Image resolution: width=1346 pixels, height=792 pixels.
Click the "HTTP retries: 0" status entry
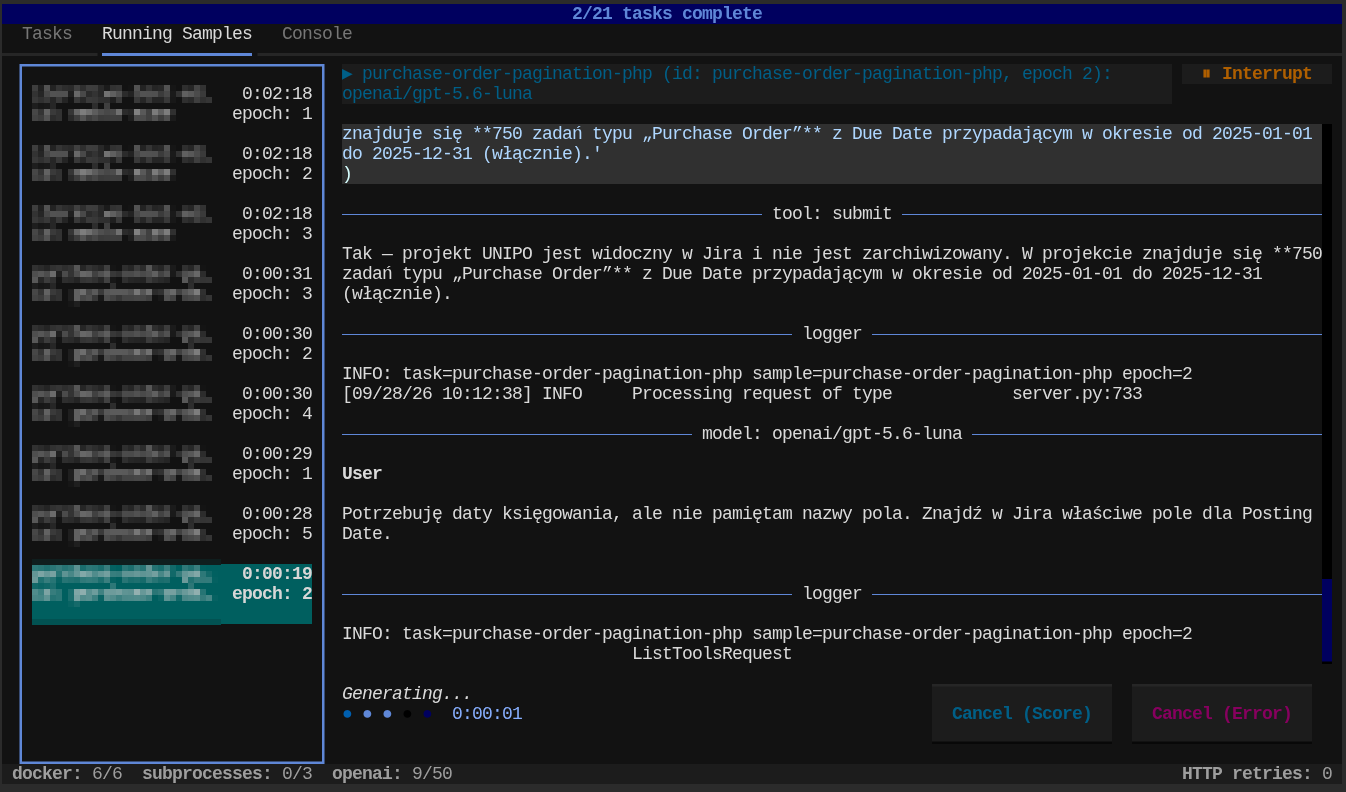(x=1257, y=774)
